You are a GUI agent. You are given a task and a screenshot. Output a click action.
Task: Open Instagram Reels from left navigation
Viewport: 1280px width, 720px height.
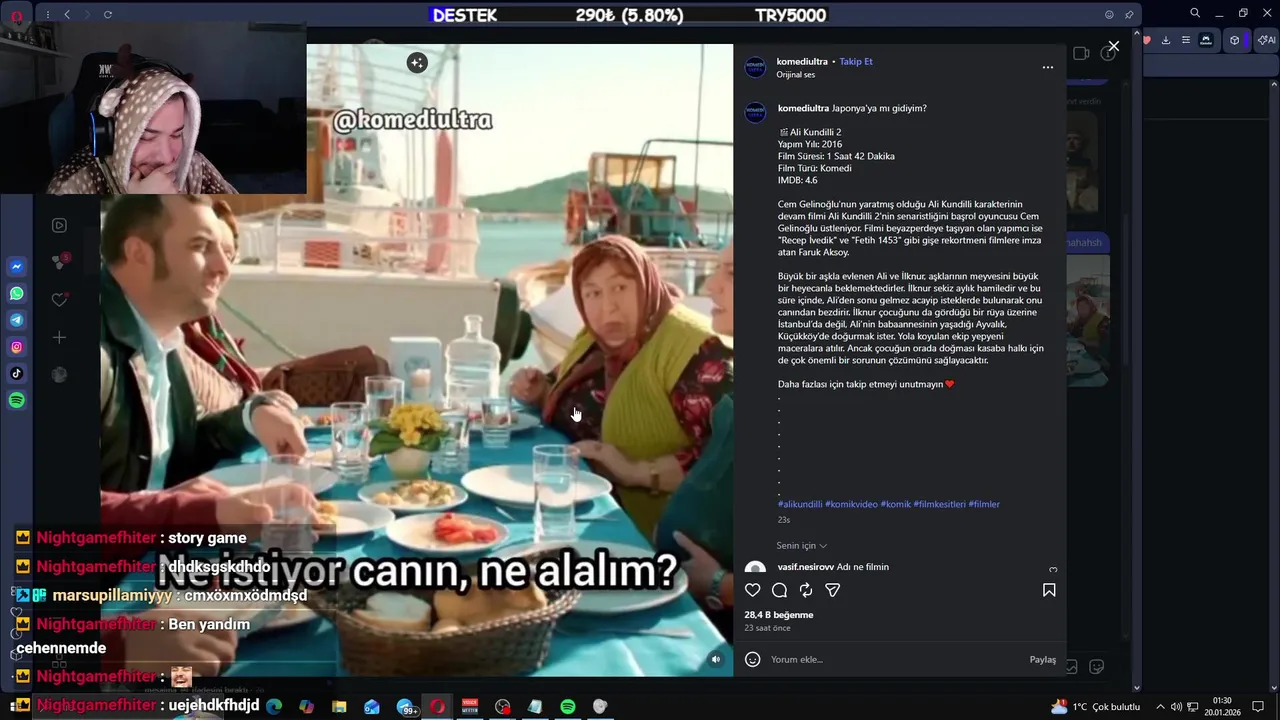point(59,226)
